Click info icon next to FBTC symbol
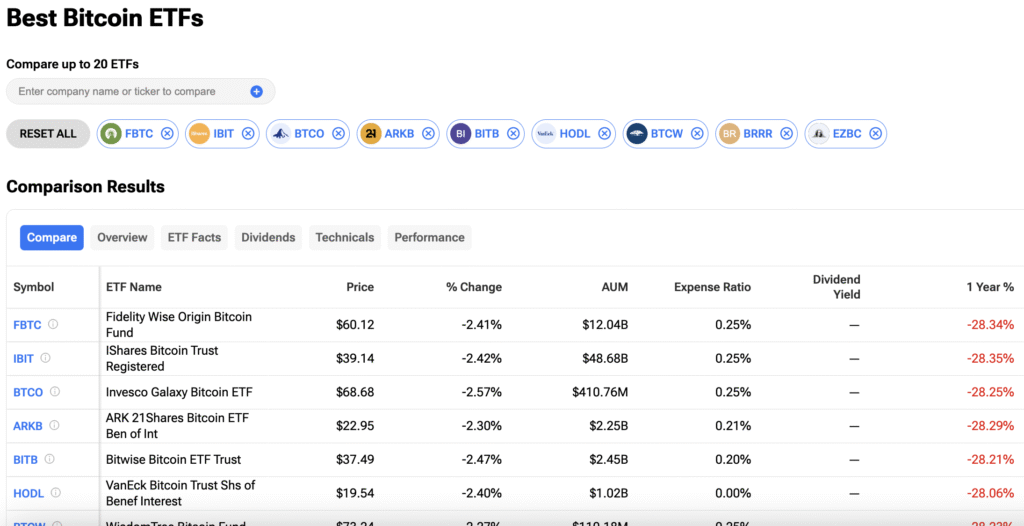The height and width of the screenshot is (526, 1024). click(x=53, y=324)
